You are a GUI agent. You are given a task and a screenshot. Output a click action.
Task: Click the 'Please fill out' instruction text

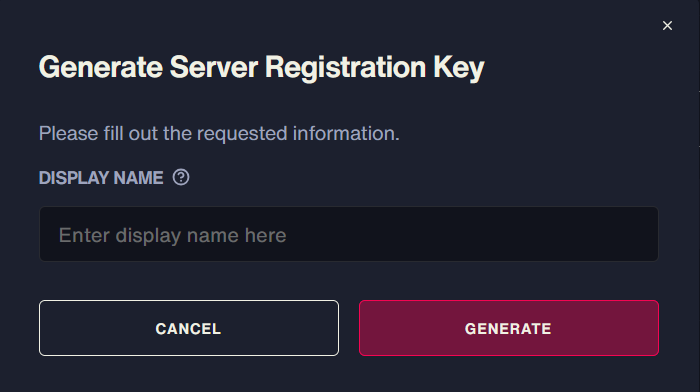tap(219, 133)
